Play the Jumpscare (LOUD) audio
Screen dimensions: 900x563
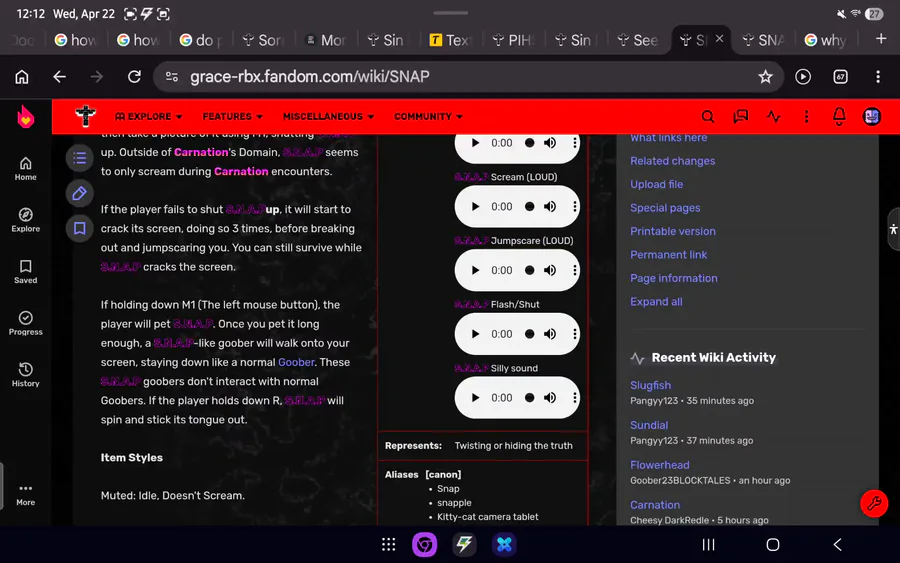[x=475, y=270]
